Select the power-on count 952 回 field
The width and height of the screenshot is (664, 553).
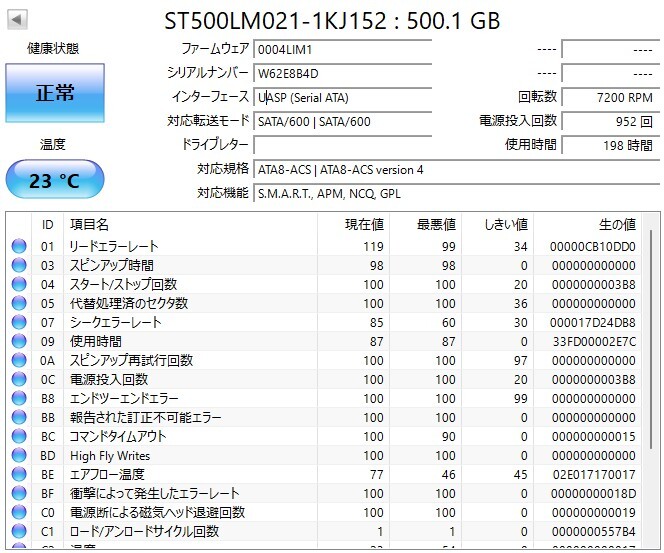click(x=611, y=122)
